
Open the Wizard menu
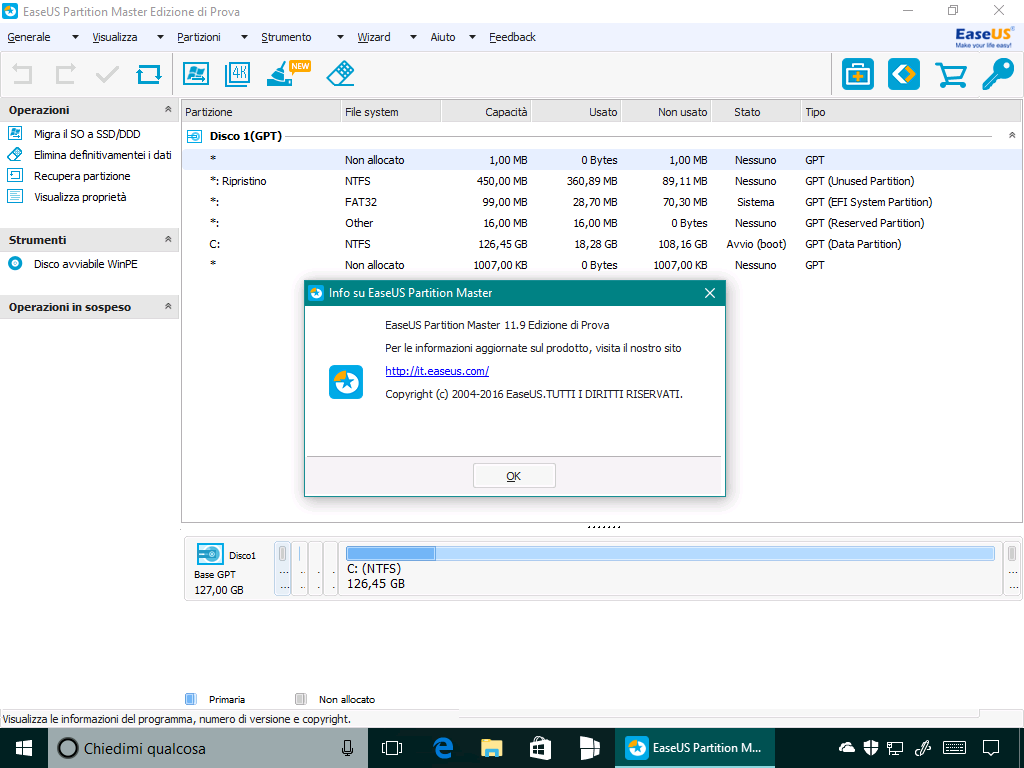tap(374, 37)
